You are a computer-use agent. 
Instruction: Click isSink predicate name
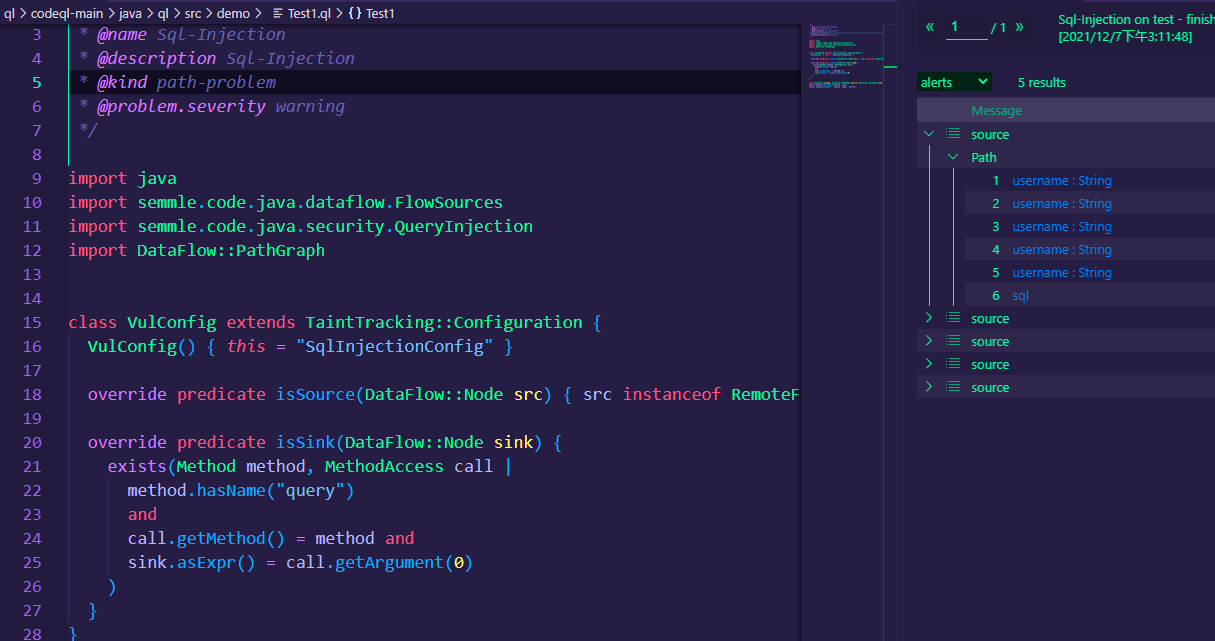click(305, 442)
